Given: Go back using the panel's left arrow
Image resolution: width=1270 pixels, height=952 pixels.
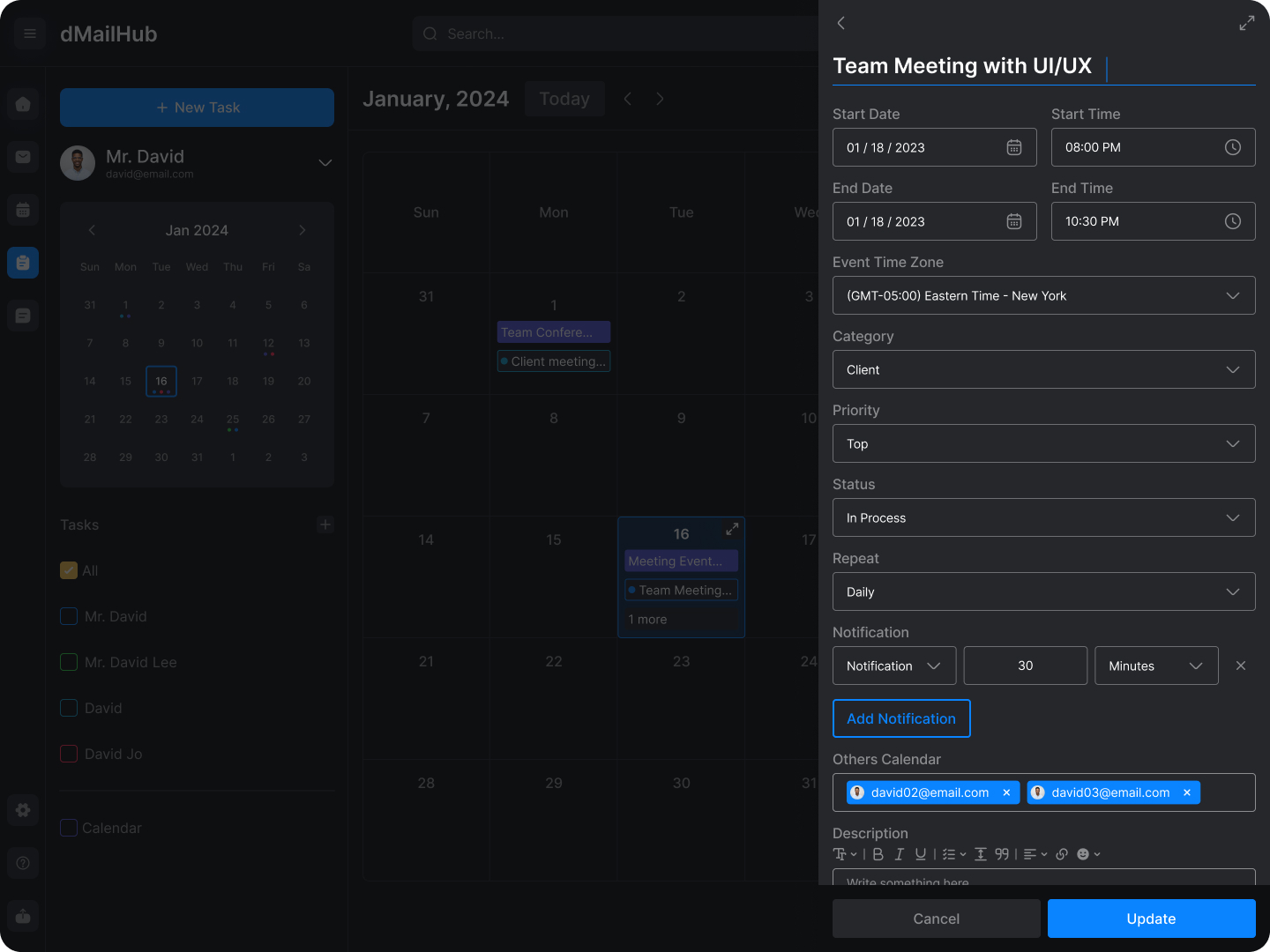Looking at the screenshot, I should [x=841, y=23].
